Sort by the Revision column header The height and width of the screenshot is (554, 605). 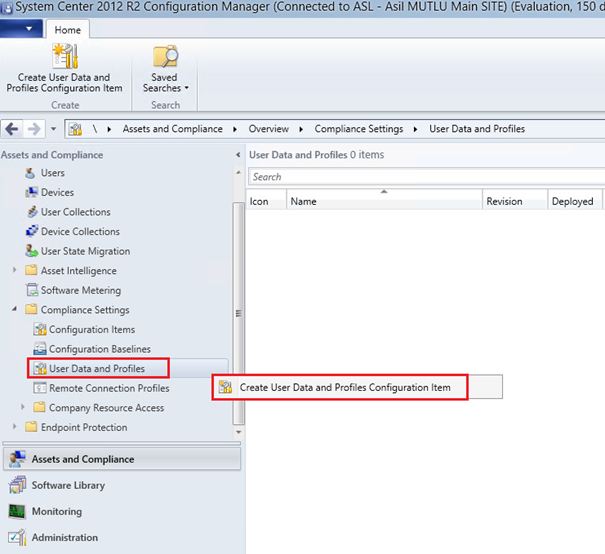tap(515, 201)
